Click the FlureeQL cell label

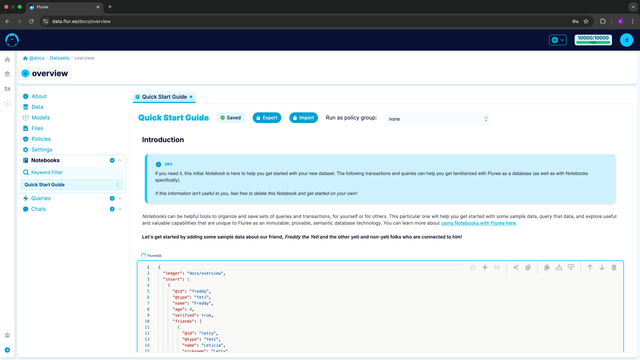[x=151, y=256]
